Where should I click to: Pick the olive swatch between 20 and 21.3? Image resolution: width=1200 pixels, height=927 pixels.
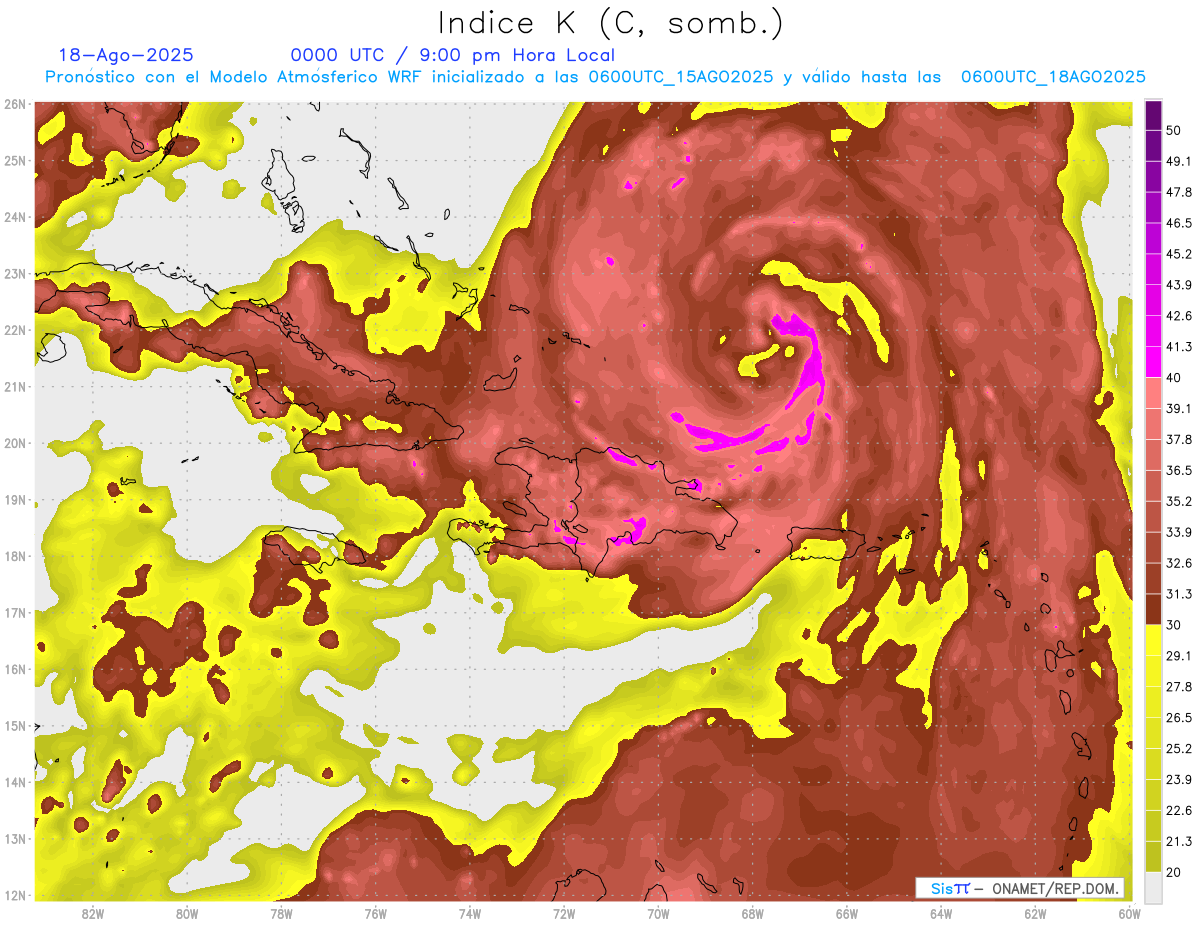pos(1154,856)
